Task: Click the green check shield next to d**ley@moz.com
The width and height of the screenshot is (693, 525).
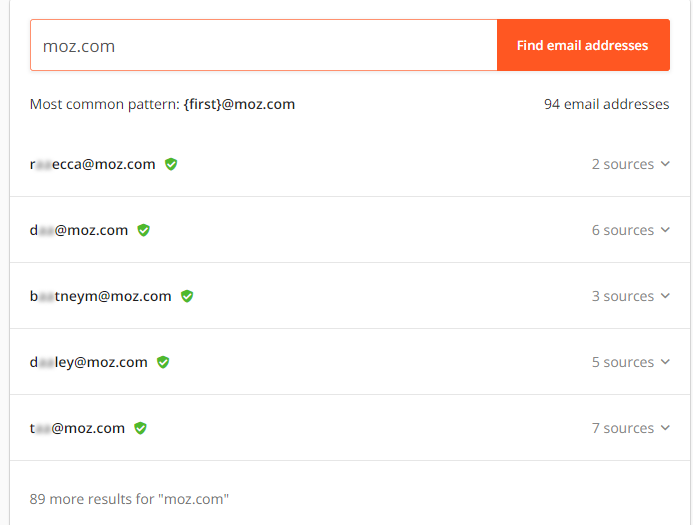Action: (163, 362)
